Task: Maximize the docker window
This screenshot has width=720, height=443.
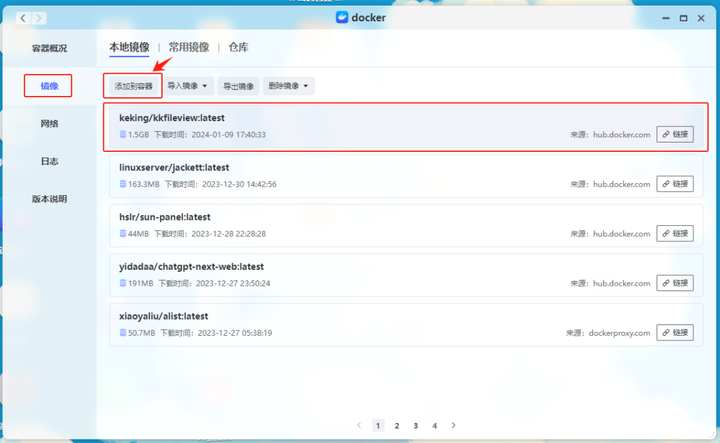Action: [683, 18]
